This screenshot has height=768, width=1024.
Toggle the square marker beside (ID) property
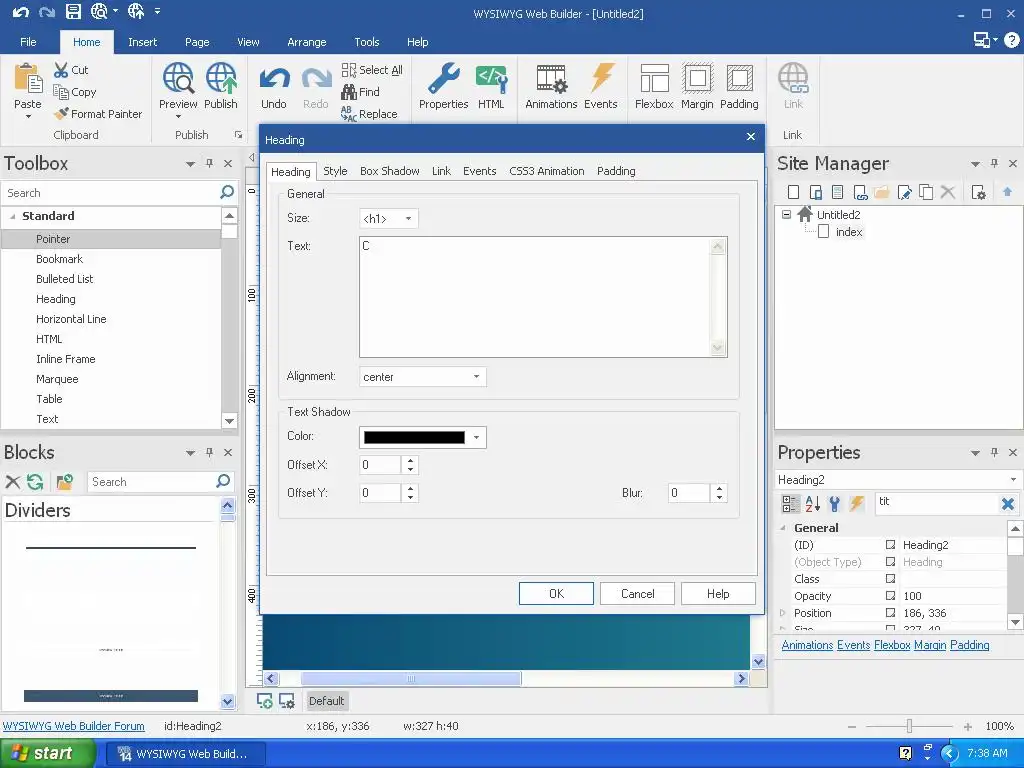890,545
